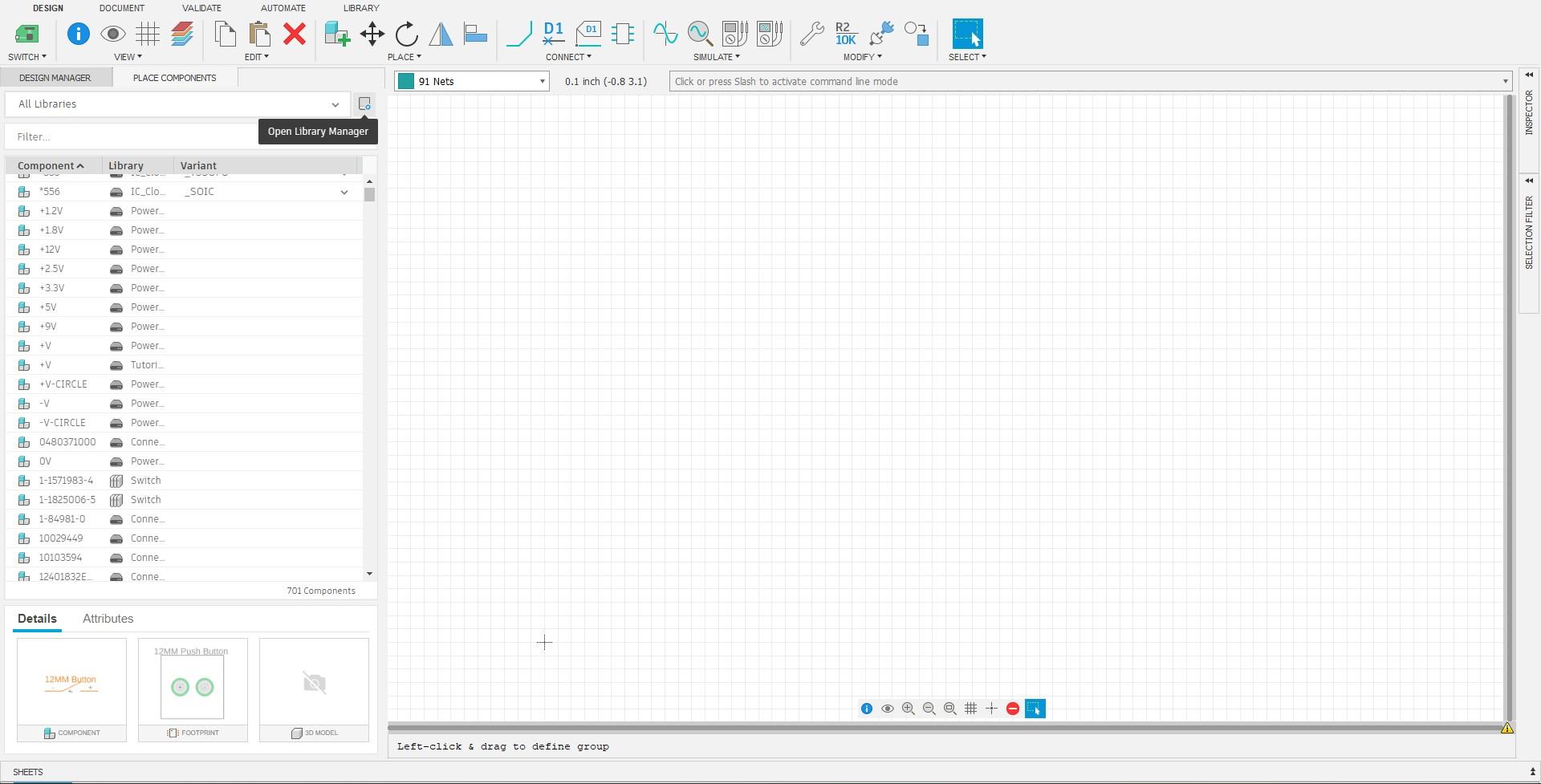Select the wrench Change tool

coord(811,34)
